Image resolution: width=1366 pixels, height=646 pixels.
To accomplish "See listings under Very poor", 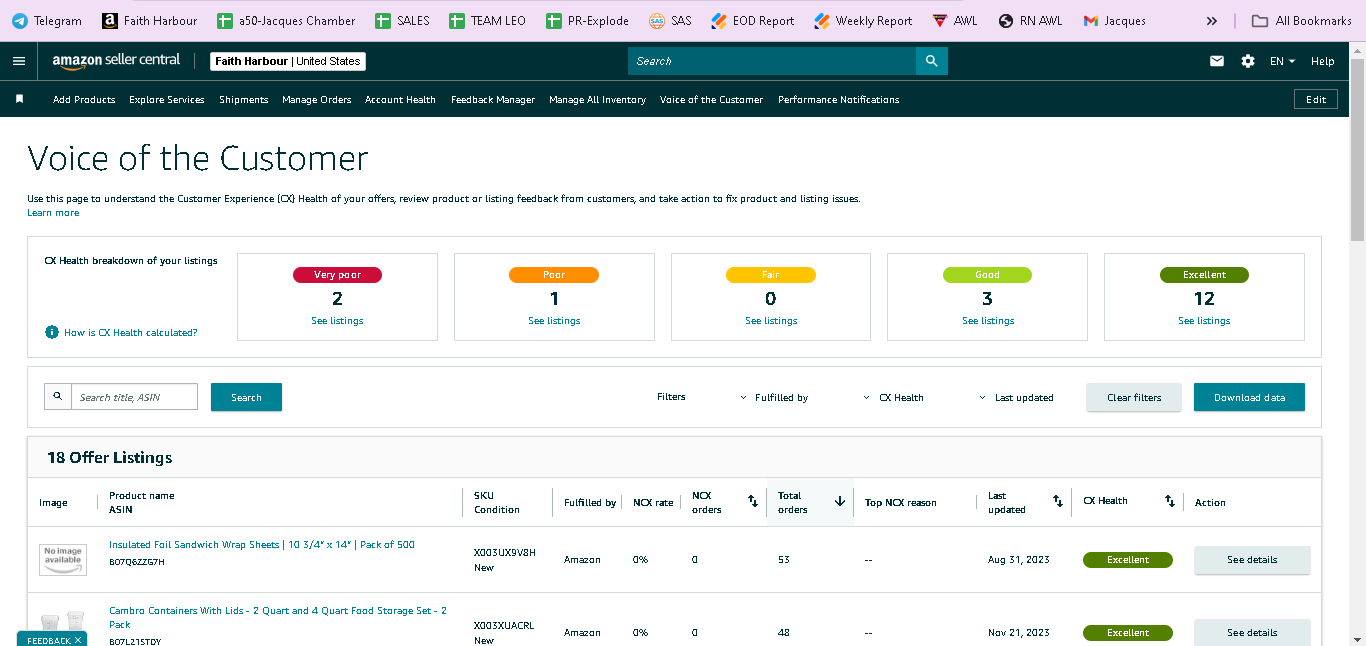I will click(x=337, y=321).
